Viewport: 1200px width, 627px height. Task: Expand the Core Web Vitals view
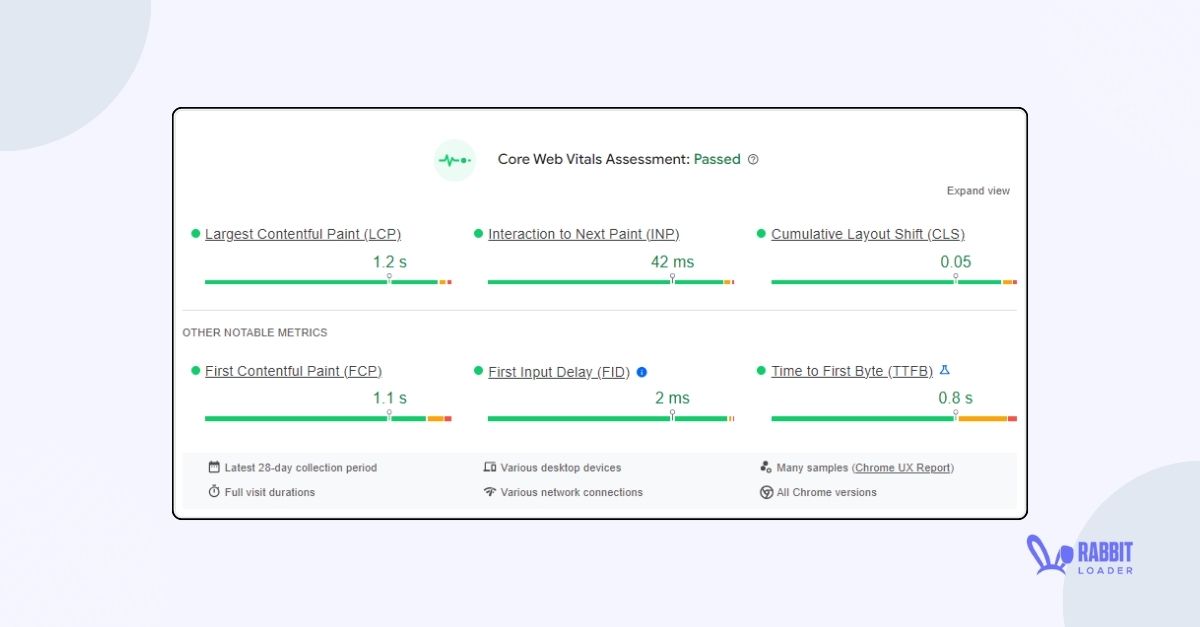tap(978, 191)
